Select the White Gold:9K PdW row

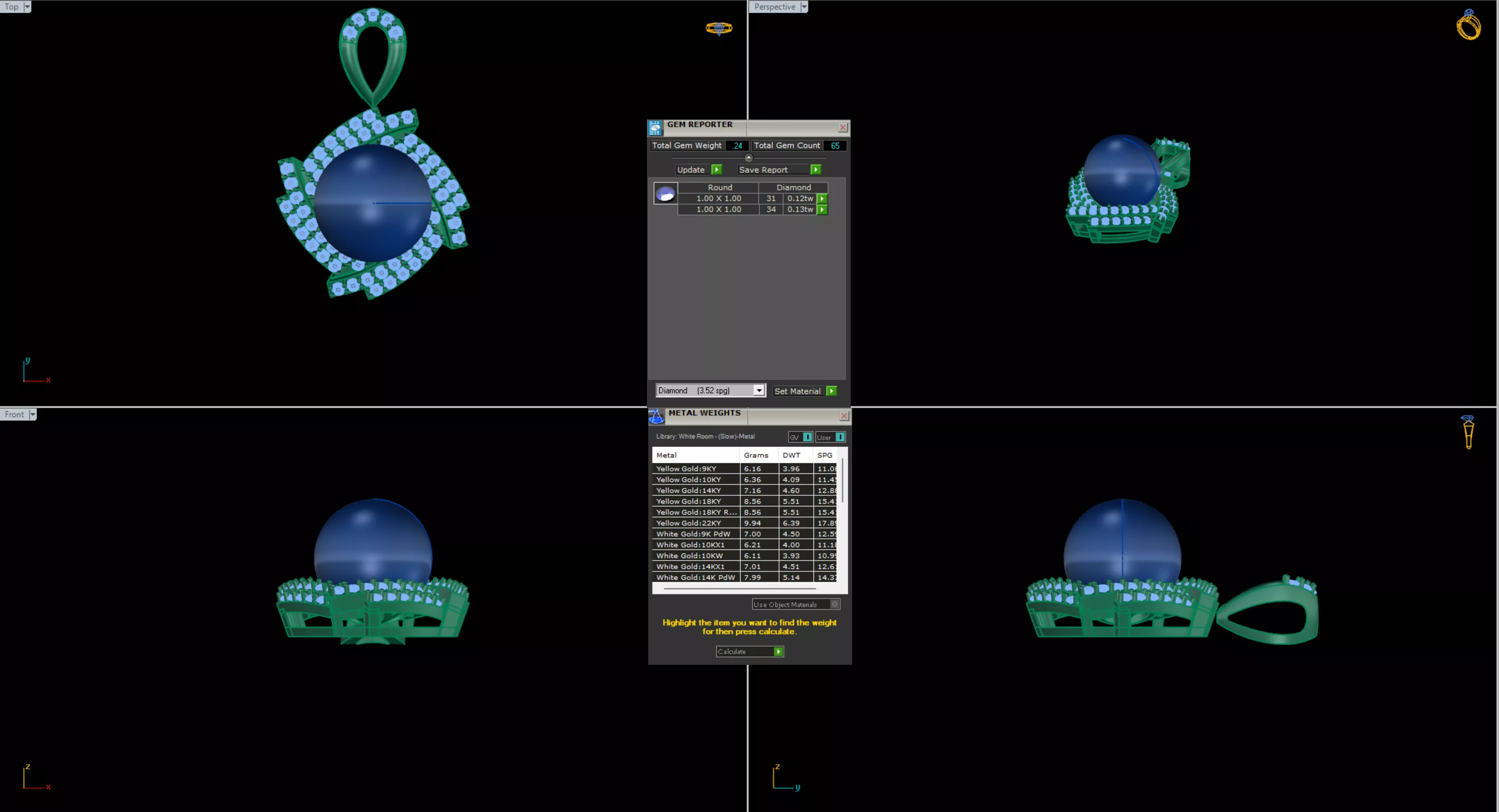(744, 533)
